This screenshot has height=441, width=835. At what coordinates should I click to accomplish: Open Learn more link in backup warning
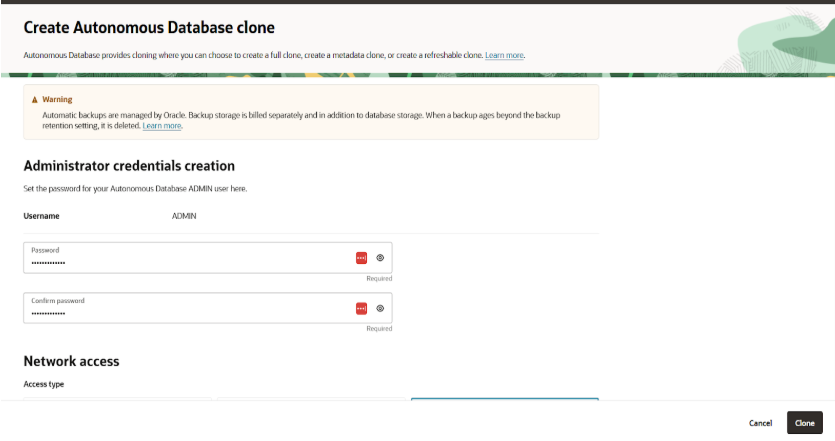[x=162, y=126]
